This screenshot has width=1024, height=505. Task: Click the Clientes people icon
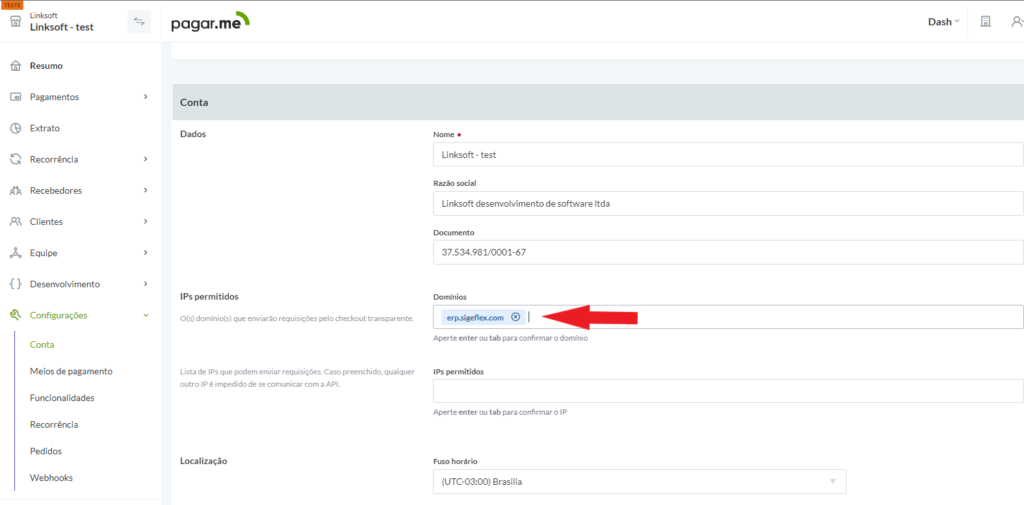(x=15, y=221)
